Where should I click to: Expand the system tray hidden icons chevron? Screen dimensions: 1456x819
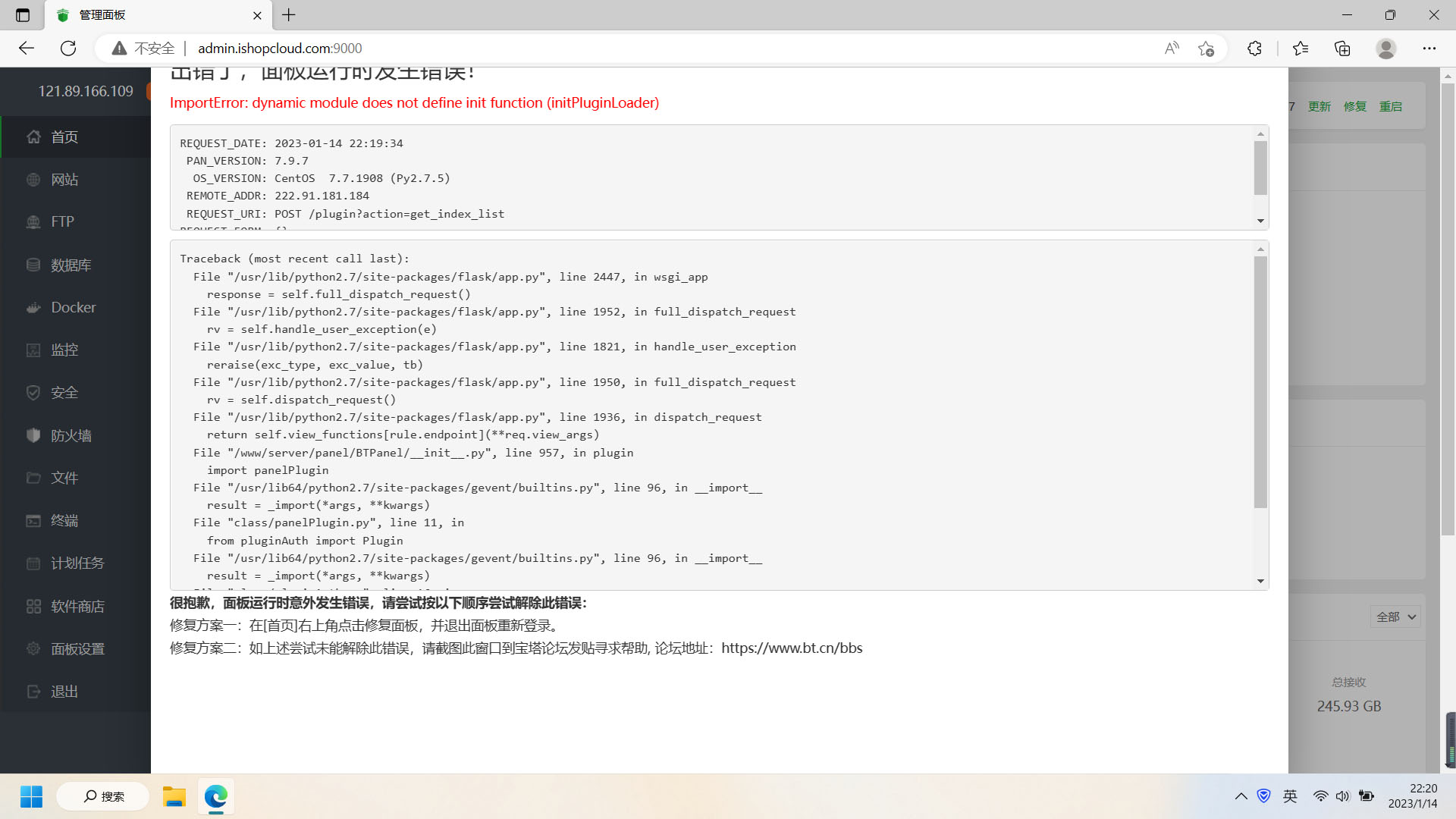point(1241,796)
